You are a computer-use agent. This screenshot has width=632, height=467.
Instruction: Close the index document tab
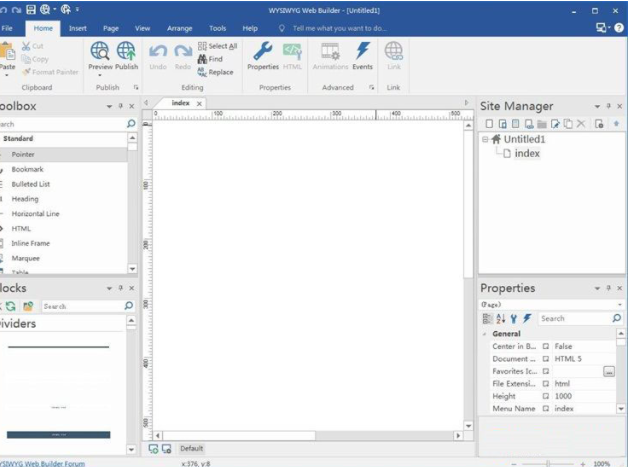tap(199, 104)
